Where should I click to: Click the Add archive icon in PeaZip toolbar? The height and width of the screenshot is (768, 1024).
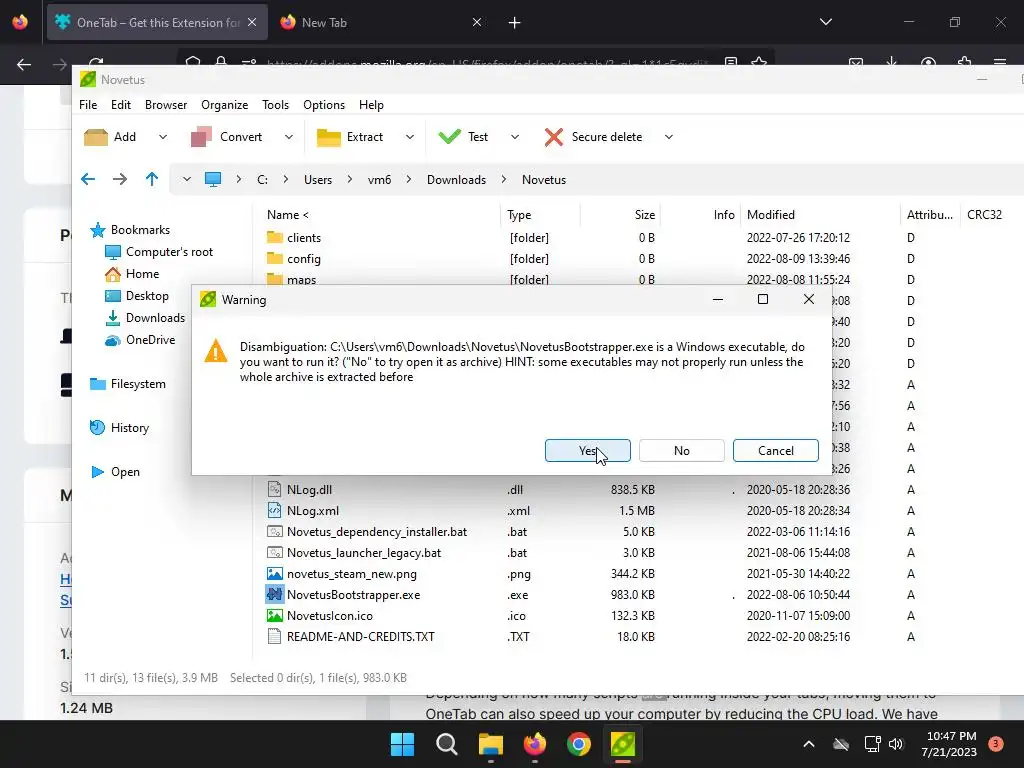coord(96,137)
